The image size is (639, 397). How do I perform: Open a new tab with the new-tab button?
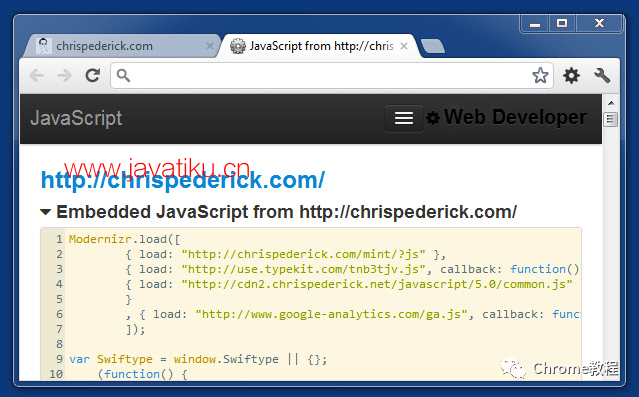tap(433, 46)
